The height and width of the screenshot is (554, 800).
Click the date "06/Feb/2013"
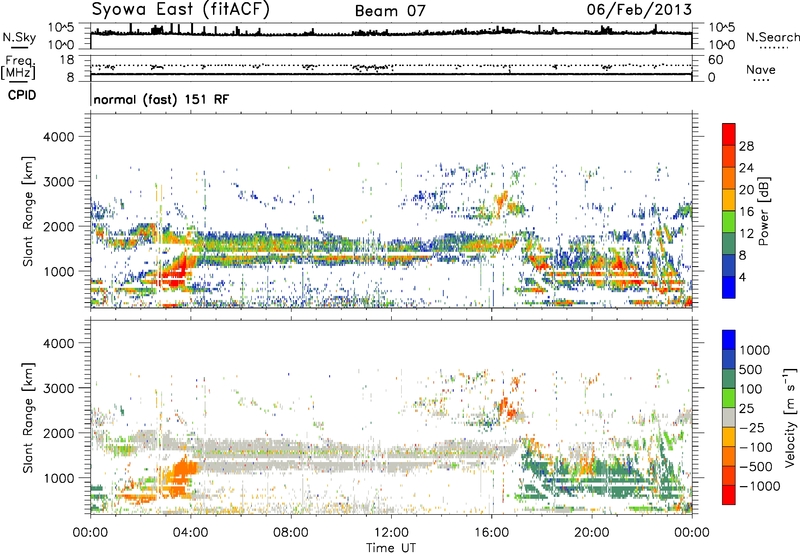639,9
